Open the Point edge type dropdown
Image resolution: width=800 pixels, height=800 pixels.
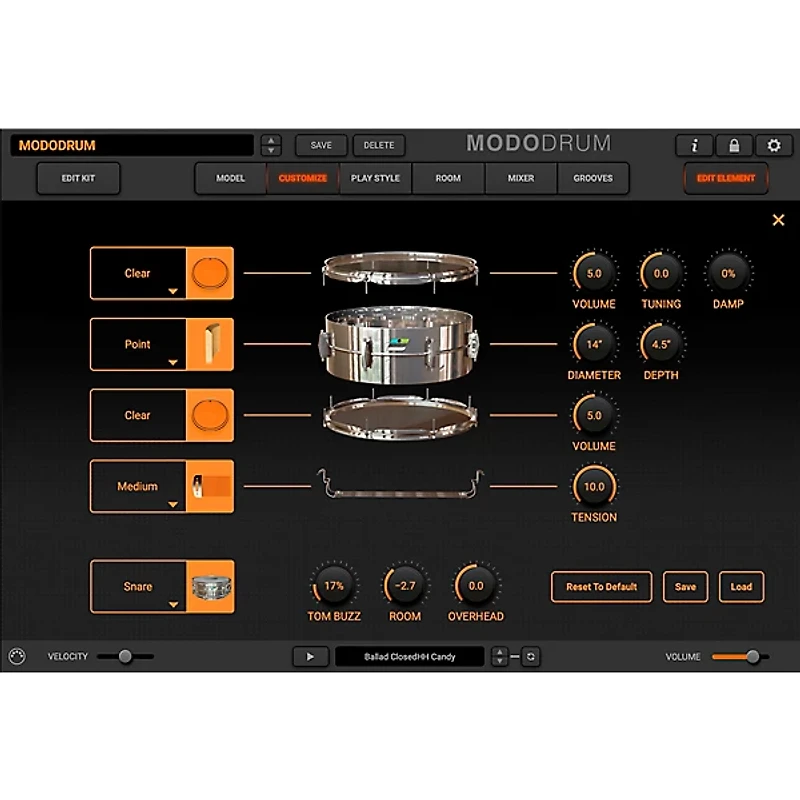138,344
